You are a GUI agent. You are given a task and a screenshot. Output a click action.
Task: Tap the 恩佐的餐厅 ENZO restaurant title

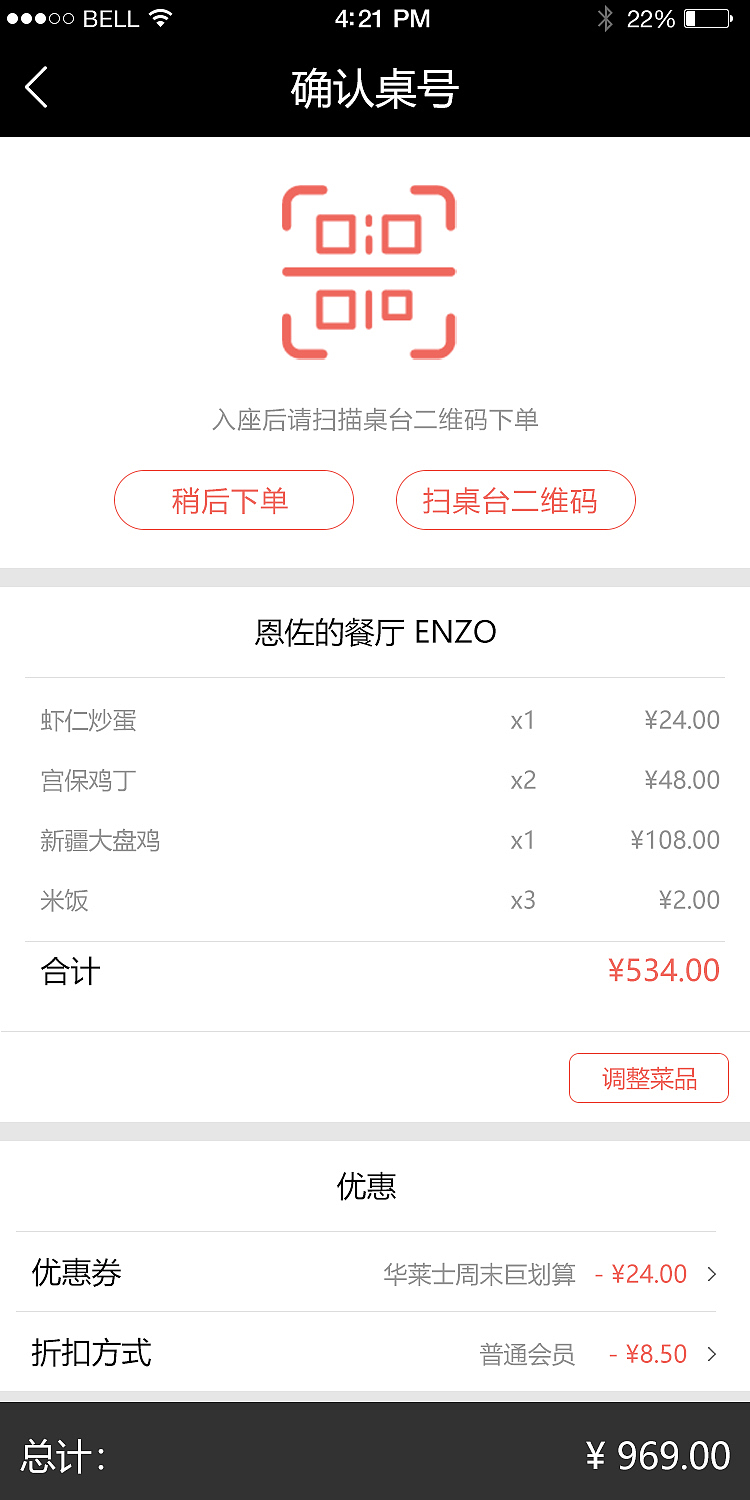click(375, 632)
